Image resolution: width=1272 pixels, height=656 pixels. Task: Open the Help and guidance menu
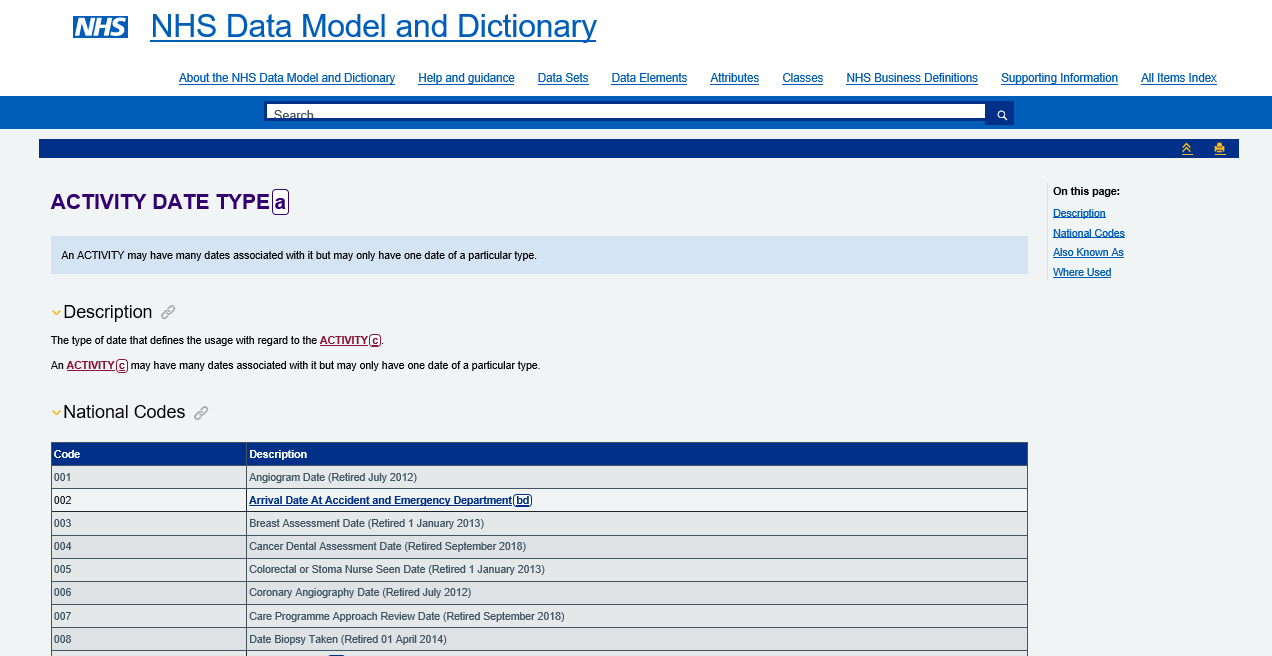(x=466, y=78)
